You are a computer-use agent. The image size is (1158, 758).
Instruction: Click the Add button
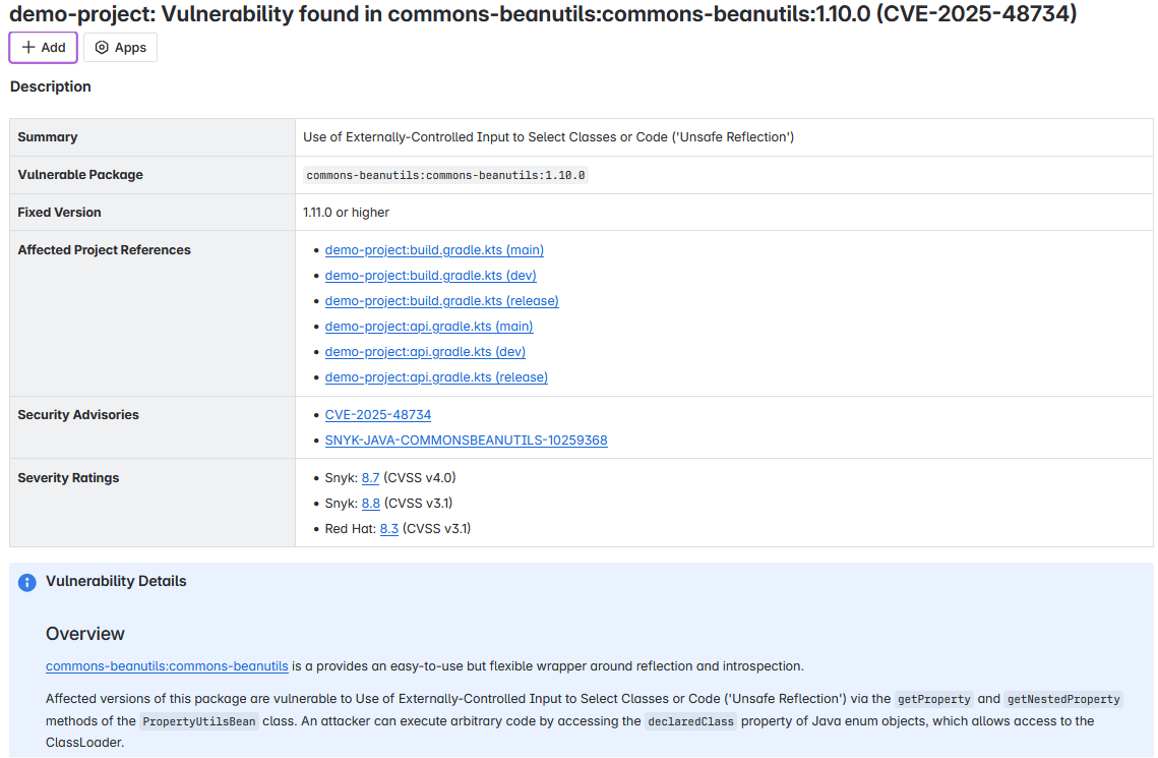click(x=43, y=47)
